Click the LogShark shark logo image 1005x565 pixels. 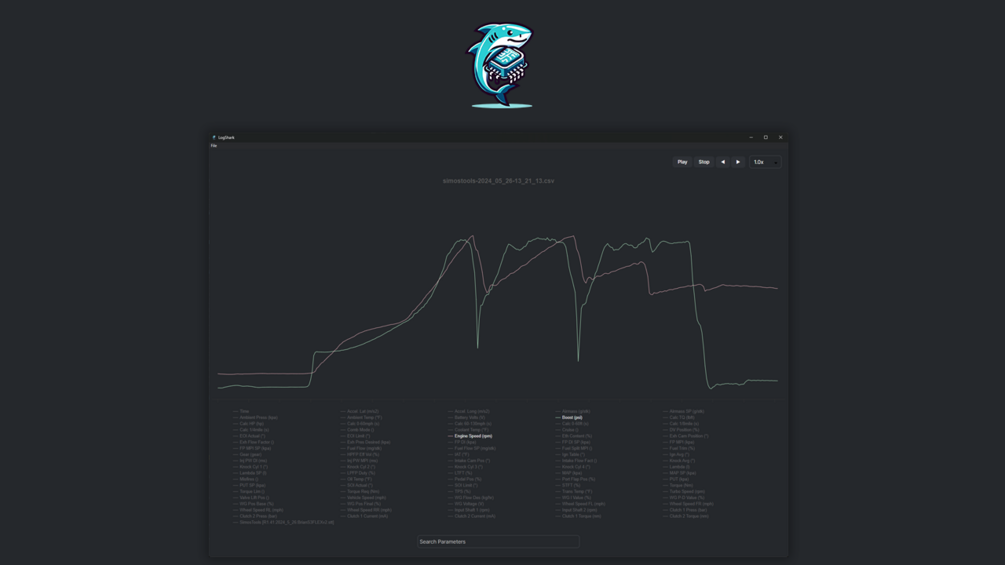pyautogui.click(x=500, y=65)
